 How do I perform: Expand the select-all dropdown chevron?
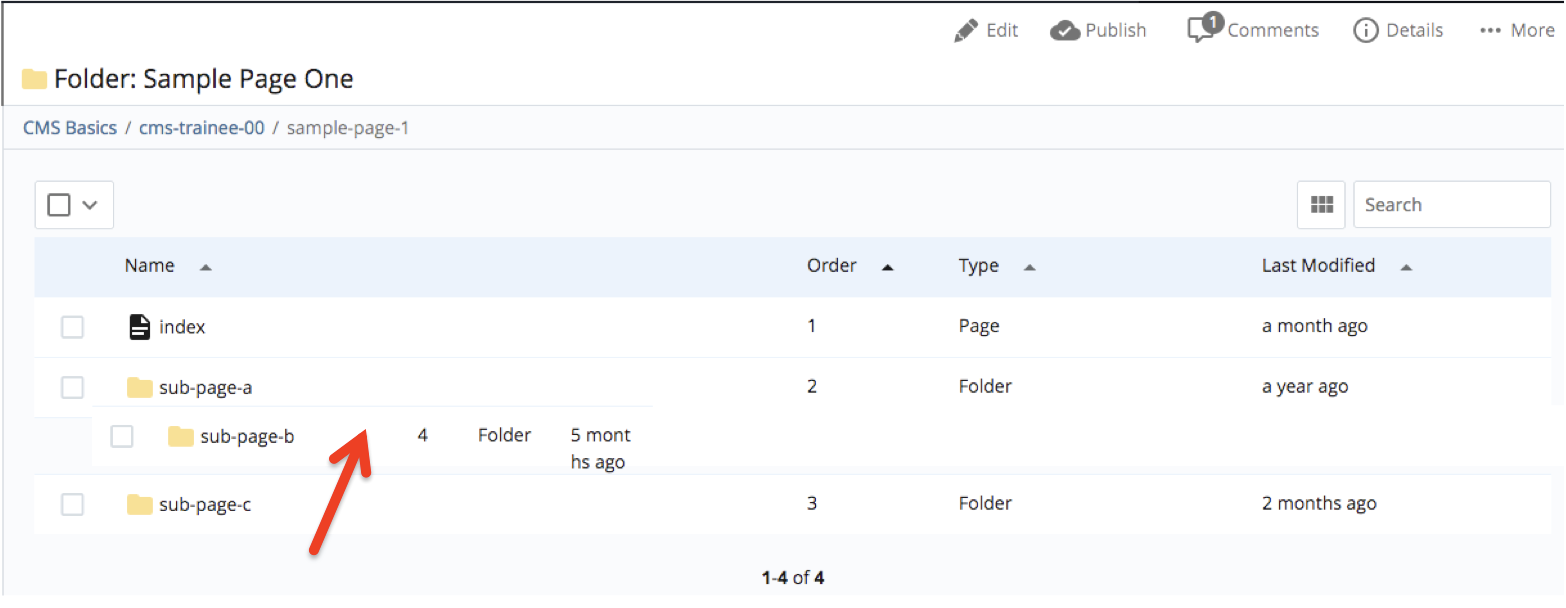tap(90, 205)
